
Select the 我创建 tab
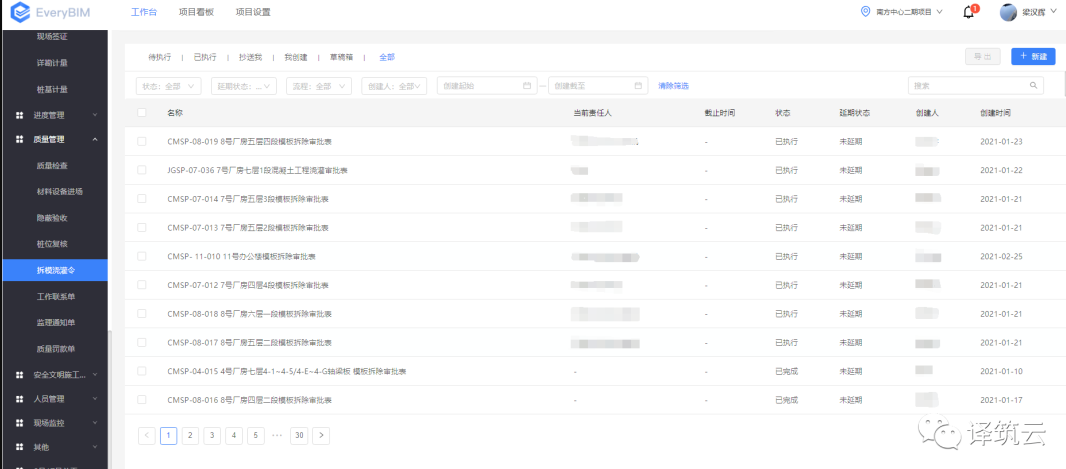click(x=296, y=58)
